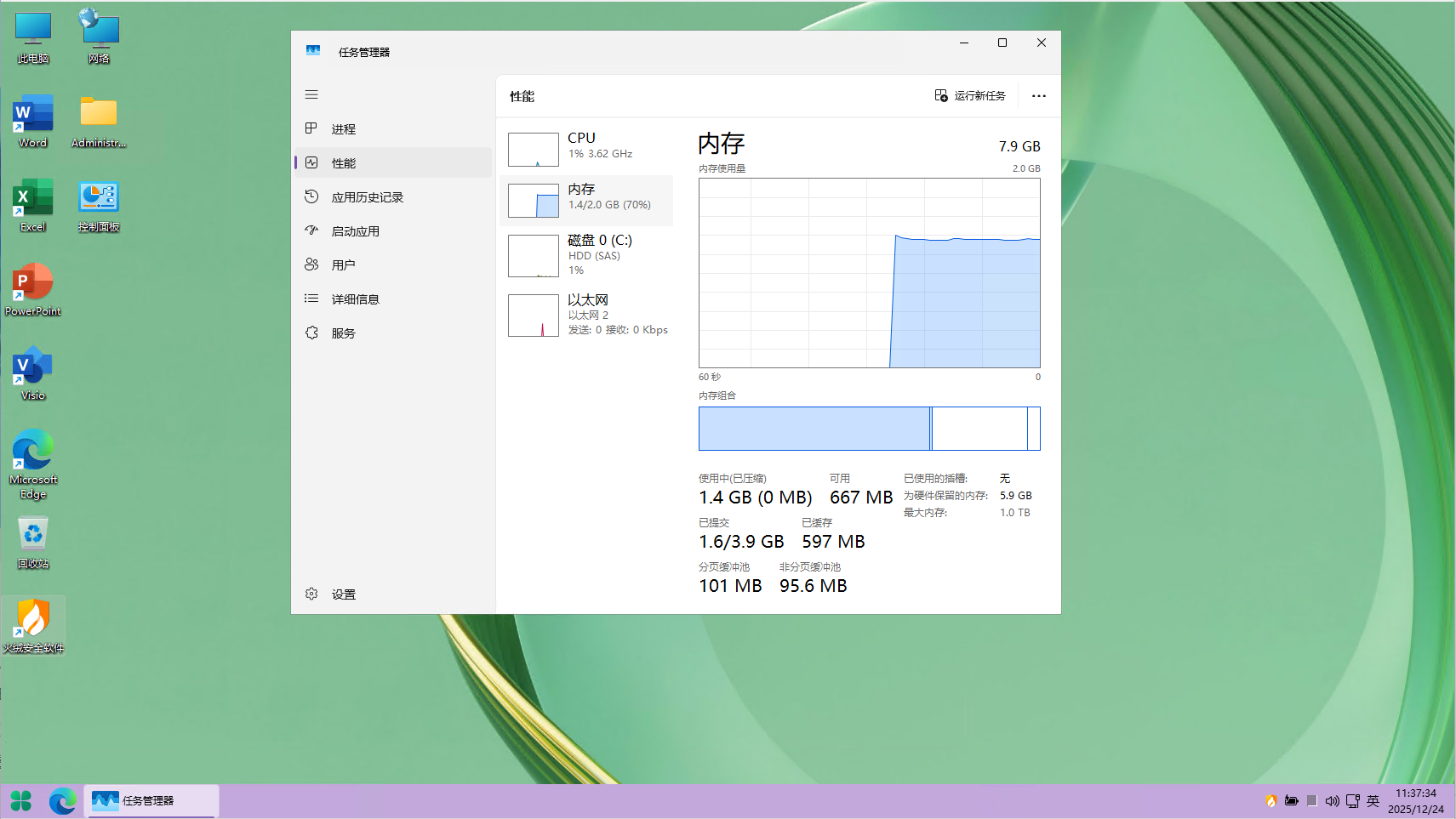
Task: Select the 以太网 network graph
Action: [534, 316]
